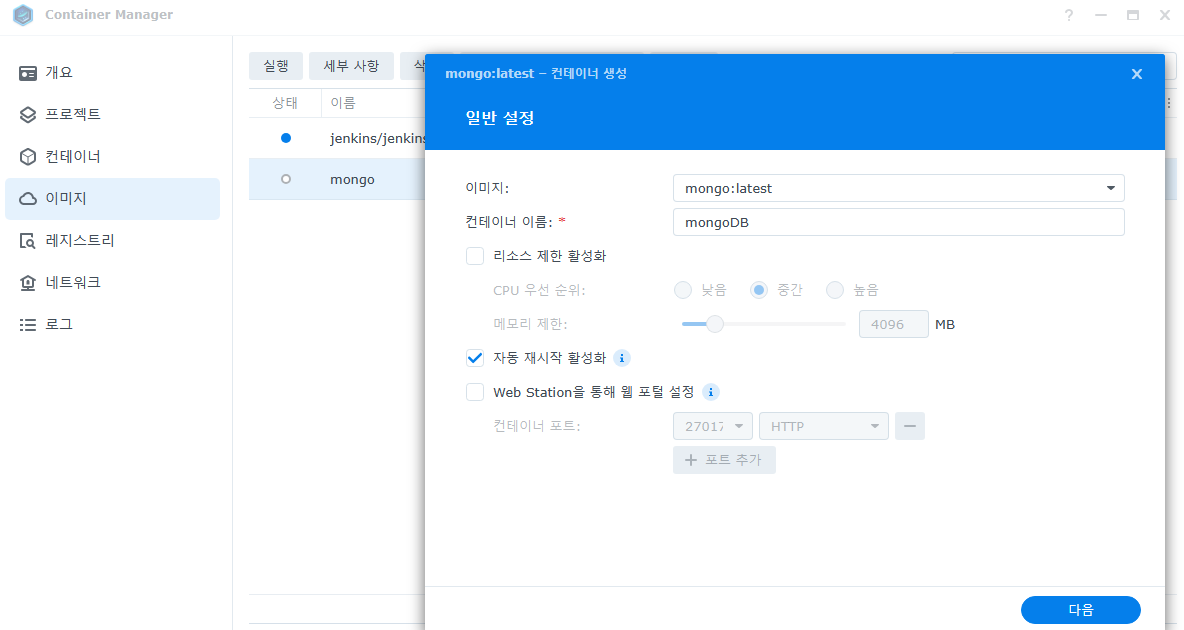Click the minus remove port button
Image resolution: width=1184 pixels, height=630 pixels.
910,426
